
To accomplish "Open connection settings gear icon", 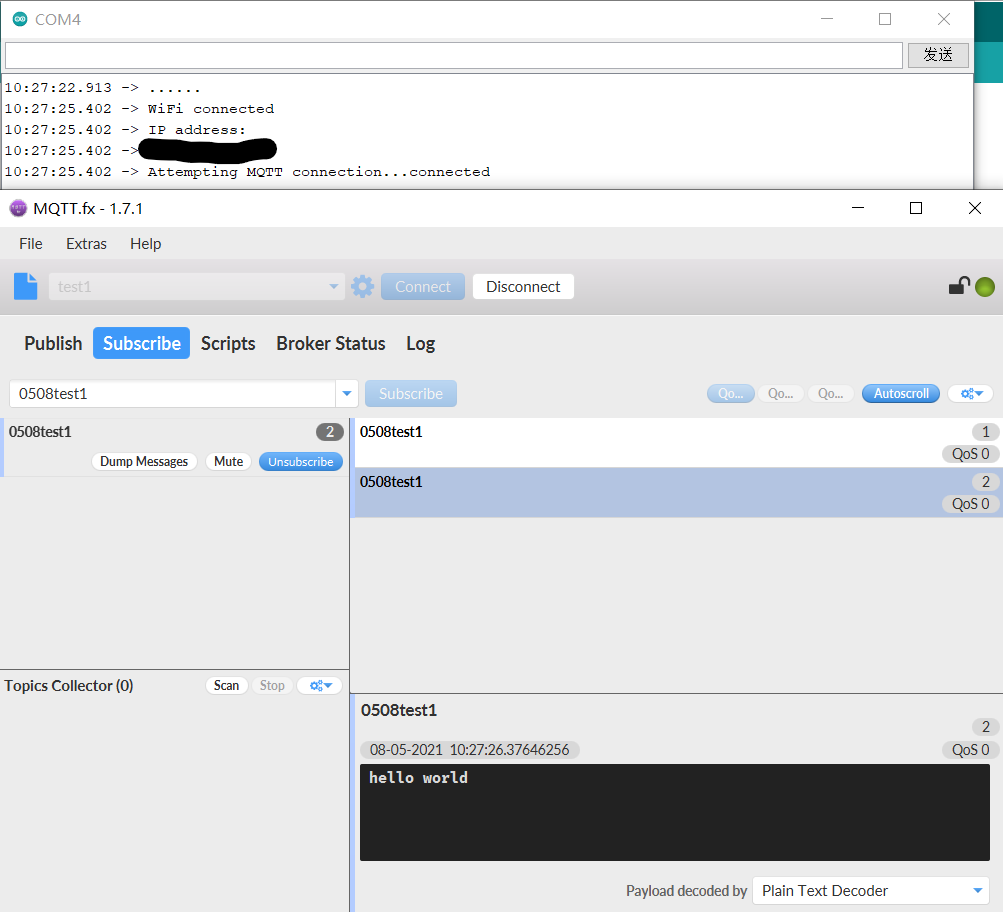I will point(363,287).
